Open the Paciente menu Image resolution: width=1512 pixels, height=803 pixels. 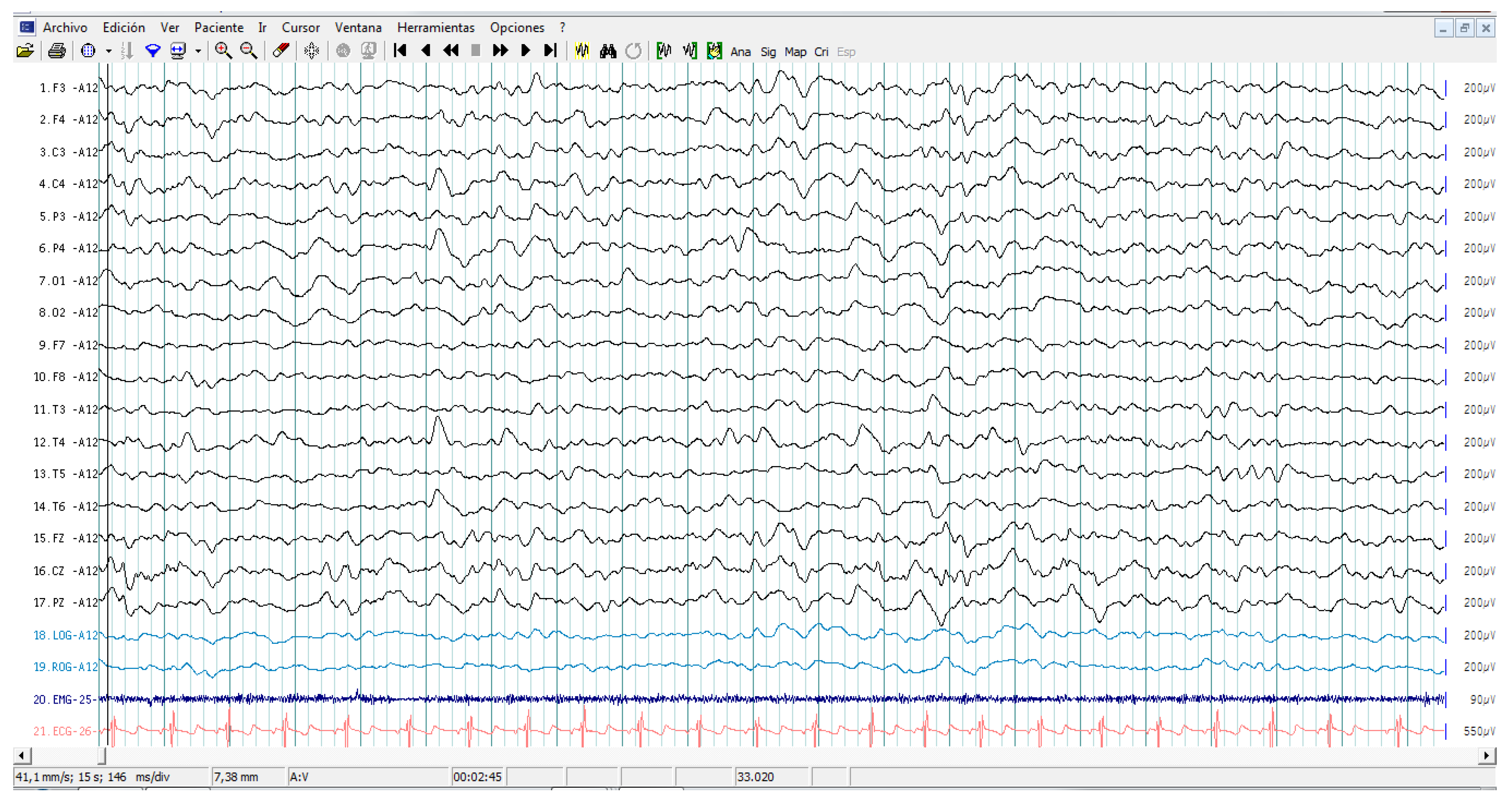point(218,28)
